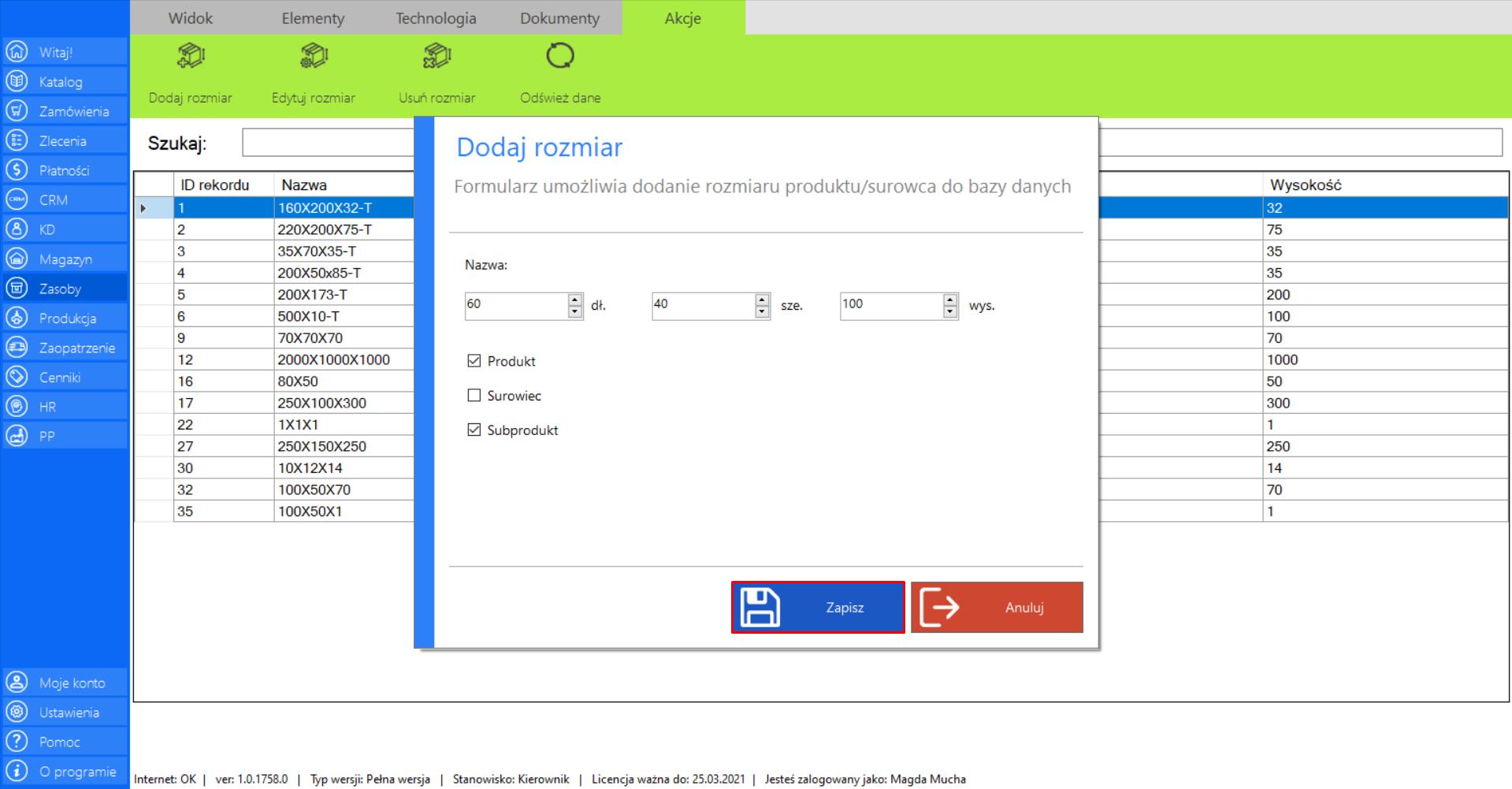1512x789 pixels.
Task: Increase the dł. length value with up arrow
Action: click(574, 300)
